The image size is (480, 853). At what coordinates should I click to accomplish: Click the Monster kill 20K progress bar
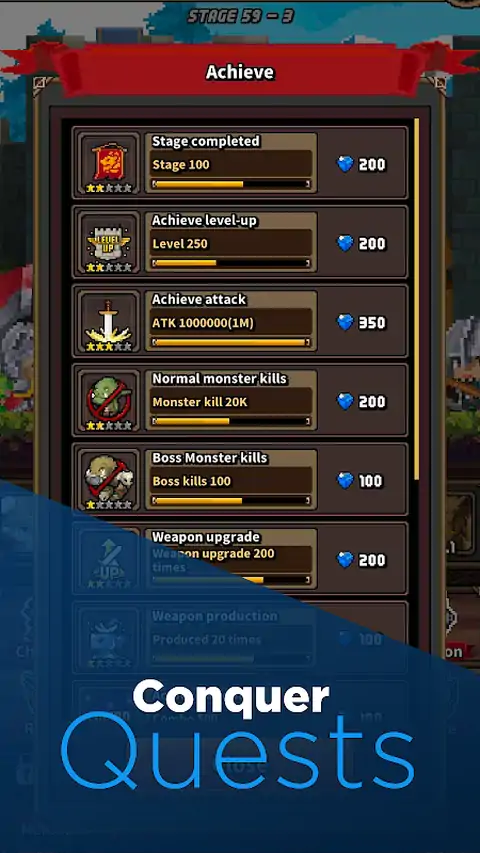pyautogui.click(x=231, y=422)
